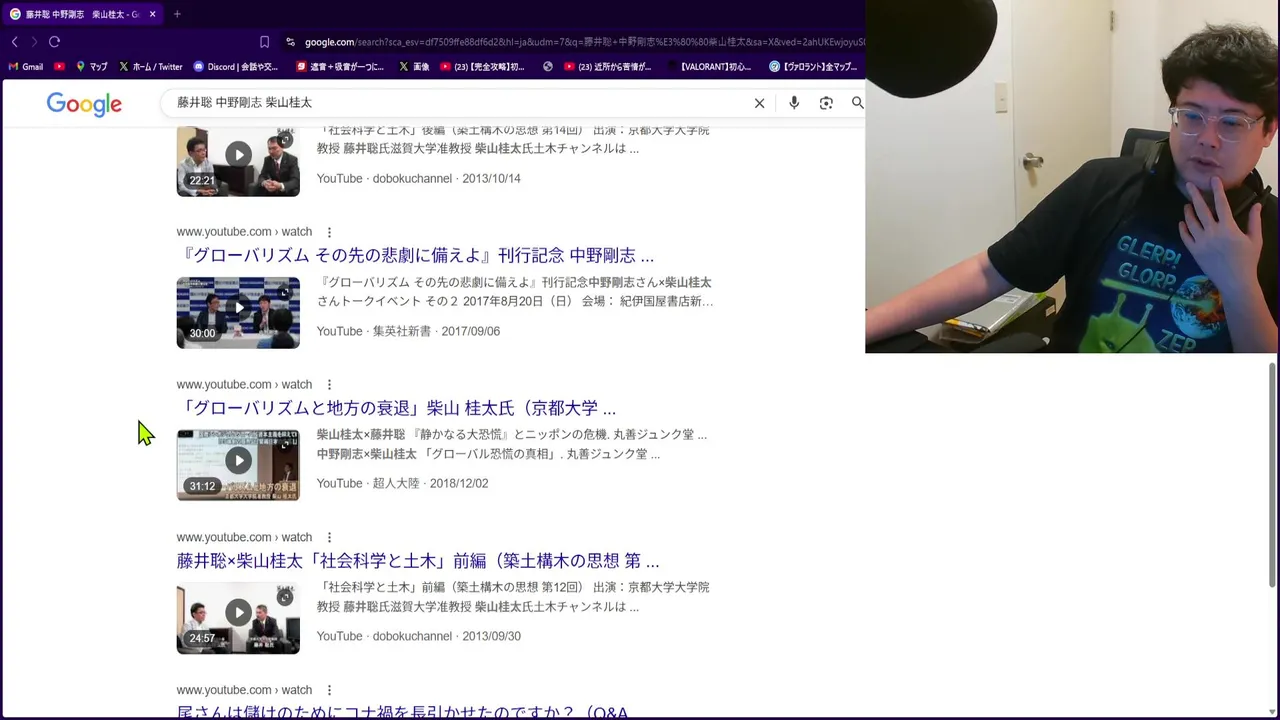Clear the search box with the X icon
Screen dimensions: 1280x720
759,103
